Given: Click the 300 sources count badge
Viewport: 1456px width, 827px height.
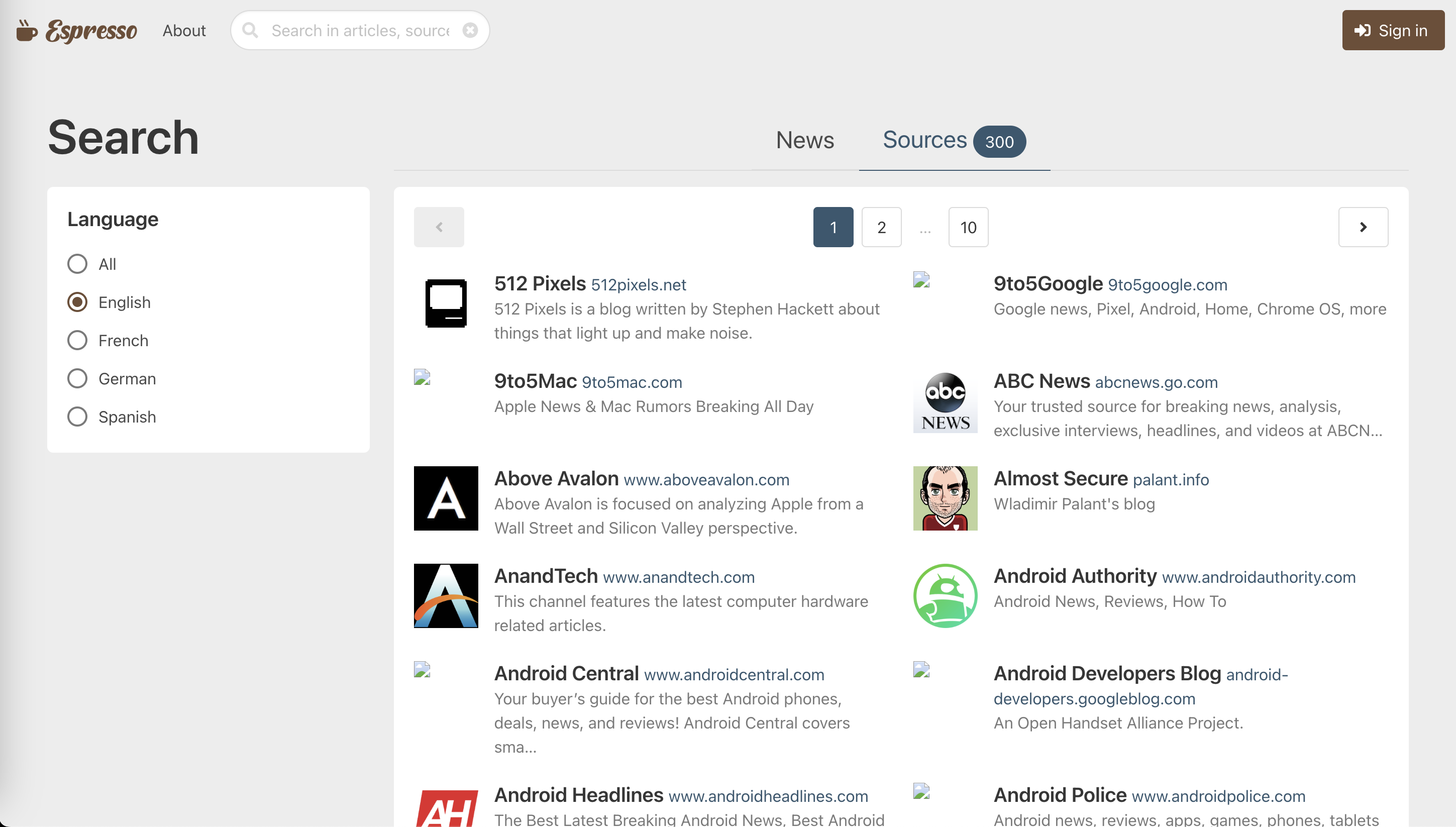Looking at the screenshot, I should click(999, 141).
